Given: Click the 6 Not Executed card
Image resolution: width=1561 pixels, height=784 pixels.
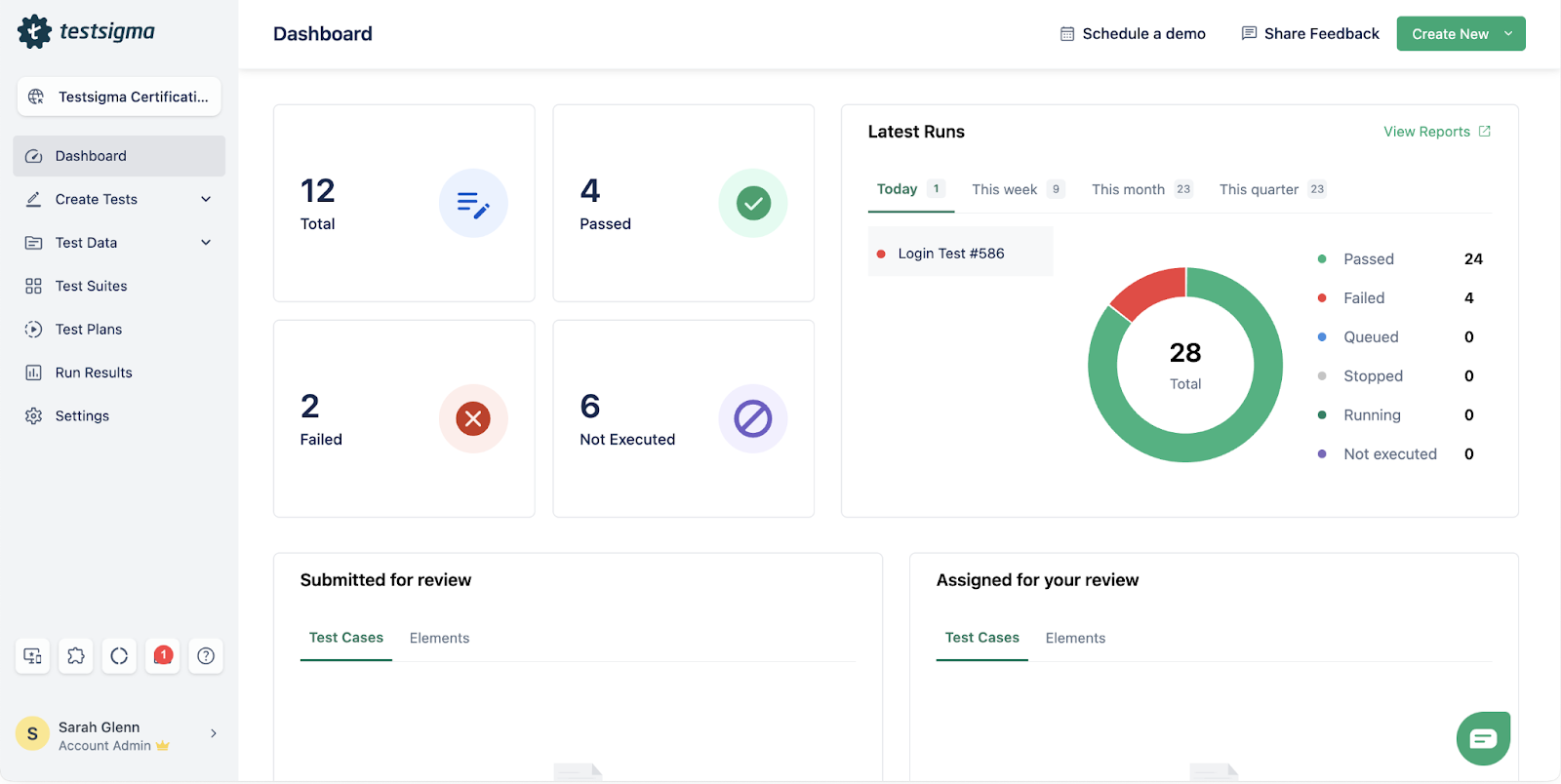Looking at the screenshot, I should tap(684, 419).
